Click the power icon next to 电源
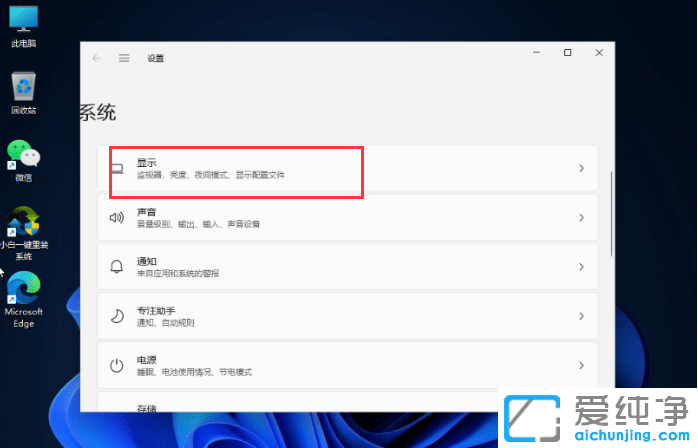The height and width of the screenshot is (448, 698). click(x=117, y=366)
